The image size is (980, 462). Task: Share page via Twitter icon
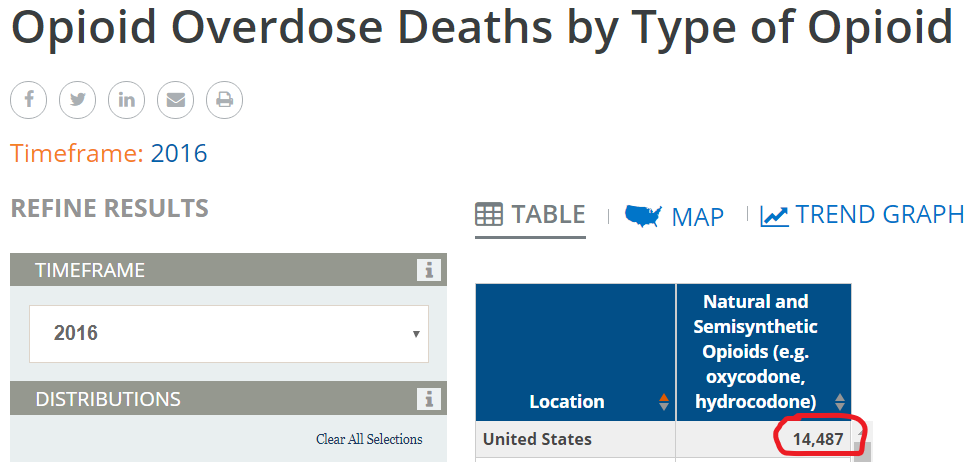point(78,100)
